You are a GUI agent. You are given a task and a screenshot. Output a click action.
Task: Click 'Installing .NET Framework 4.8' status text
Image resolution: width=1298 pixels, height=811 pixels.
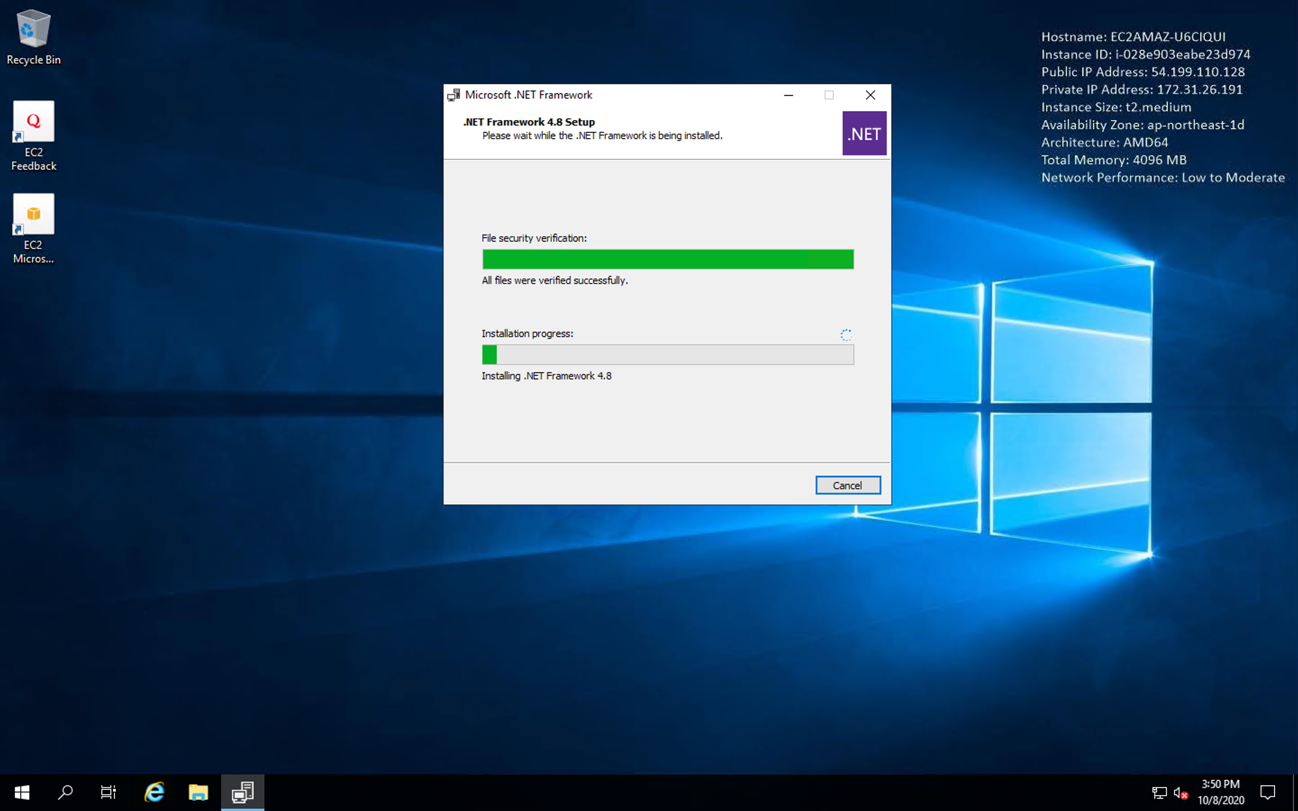(x=547, y=376)
